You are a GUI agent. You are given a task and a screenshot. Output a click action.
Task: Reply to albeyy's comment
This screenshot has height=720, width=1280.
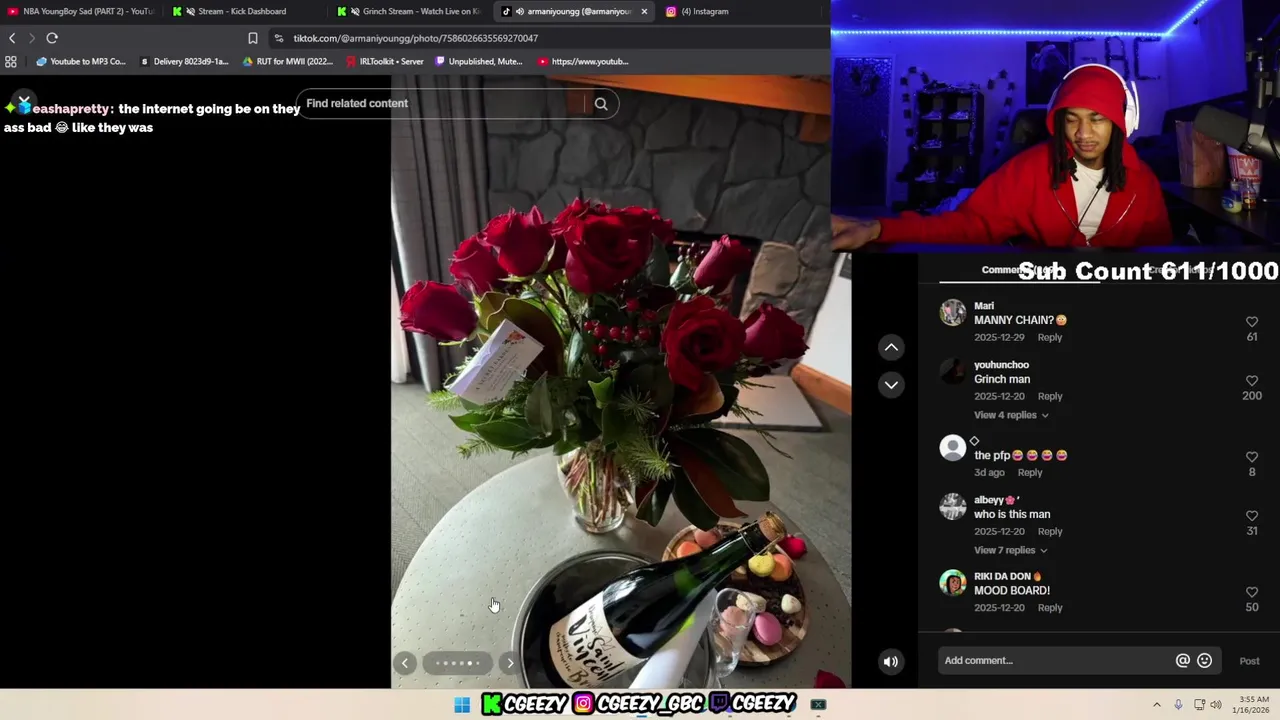click(x=1049, y=531)
